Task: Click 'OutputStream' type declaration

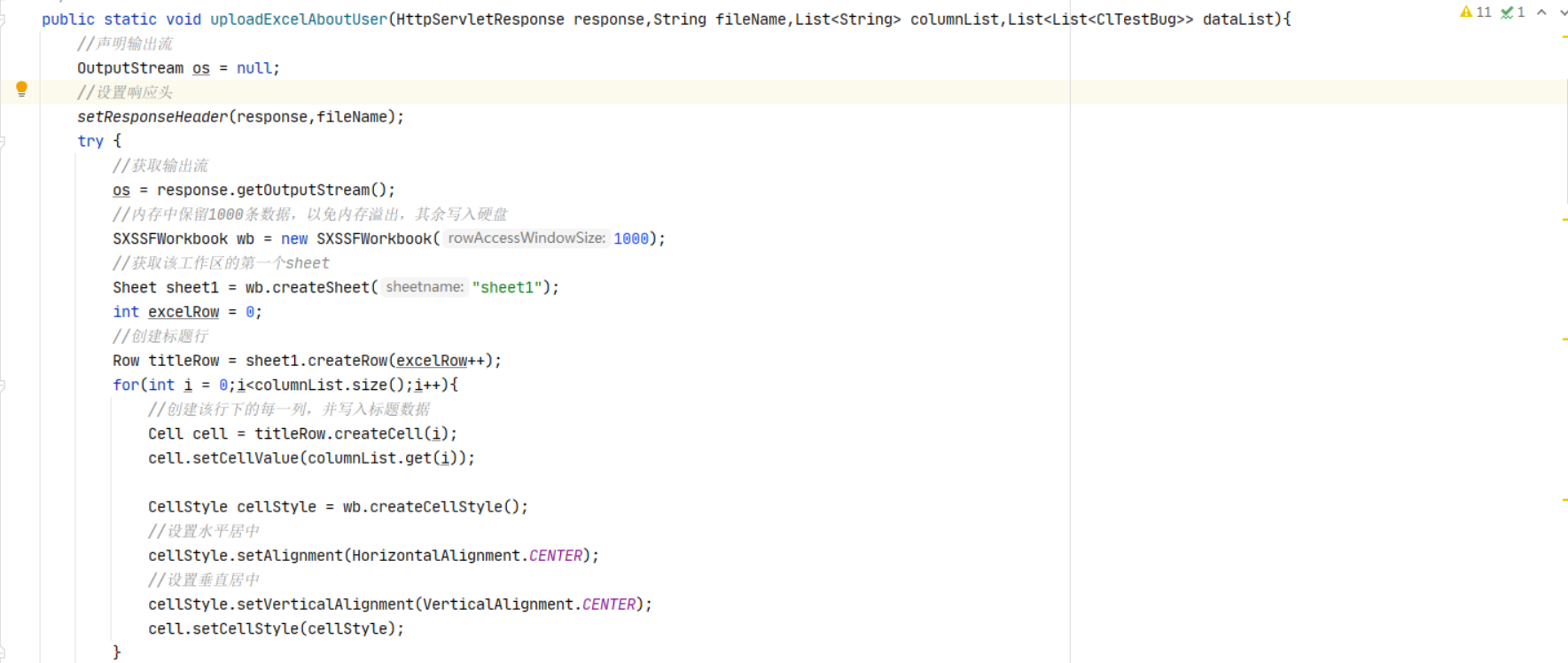Action: click(130, 68)
